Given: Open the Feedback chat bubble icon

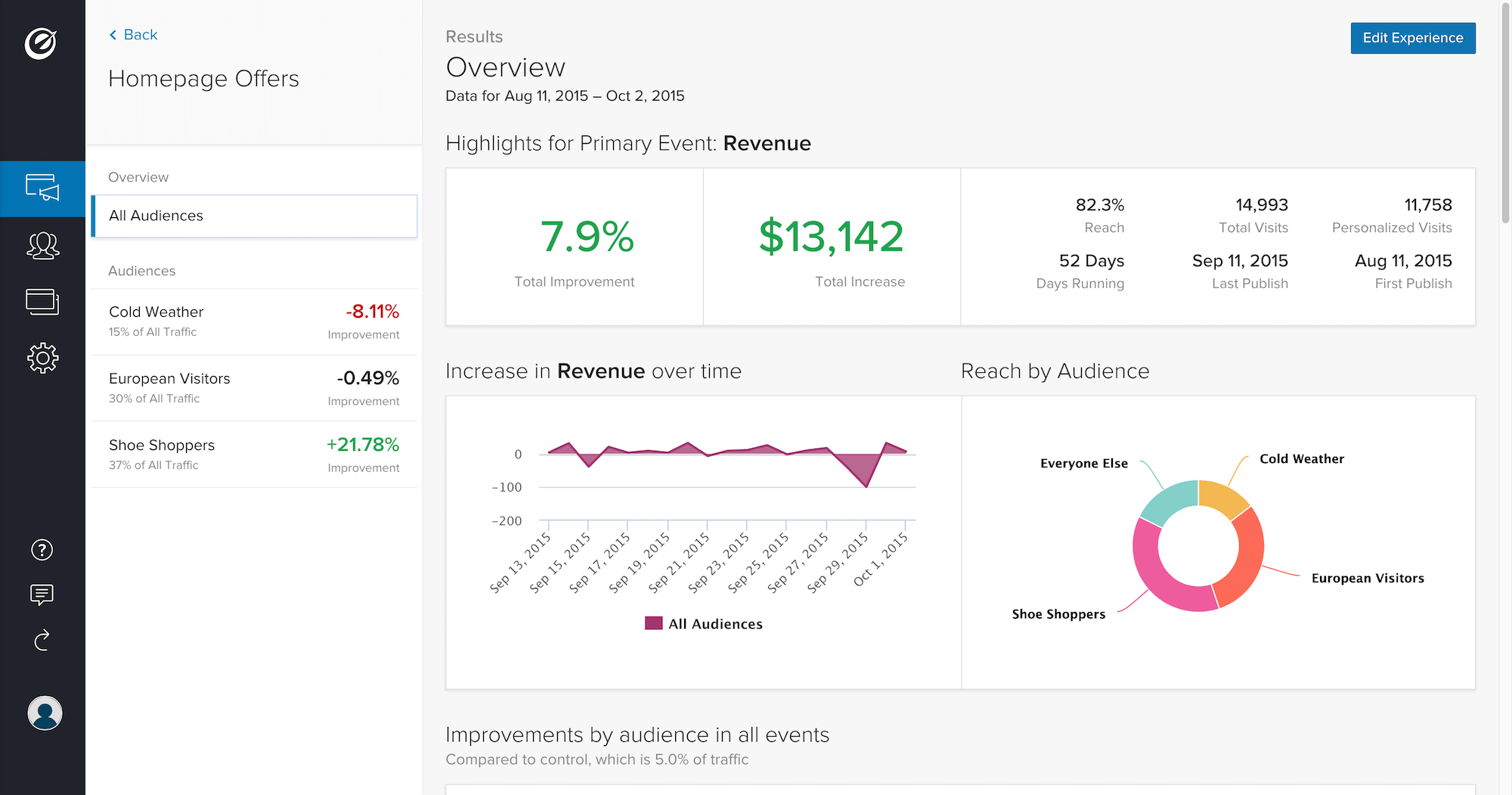Looking at the screenshot, I should pyautogui.click(x=42, y=595).
